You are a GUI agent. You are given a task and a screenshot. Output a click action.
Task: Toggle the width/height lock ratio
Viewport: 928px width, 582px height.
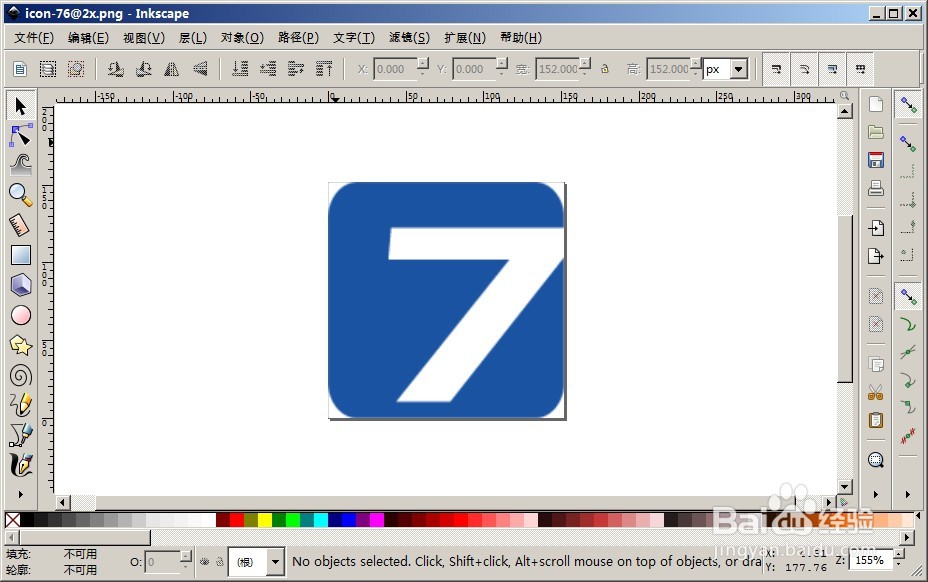605,69
